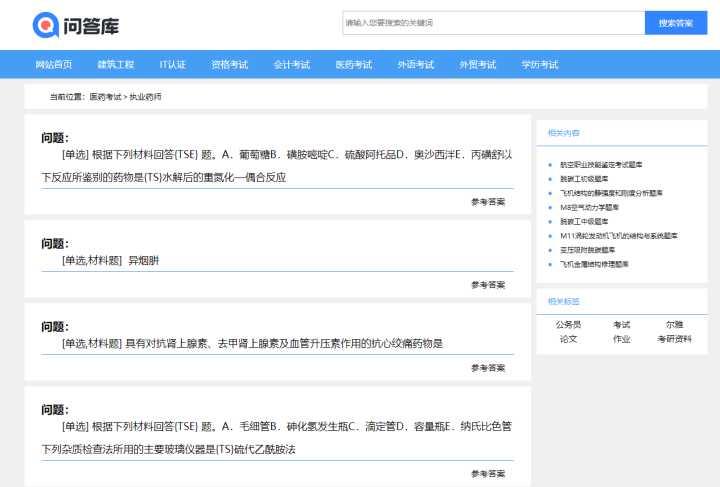Select the IT认证 navigation tab

click(x=173, y=65)
